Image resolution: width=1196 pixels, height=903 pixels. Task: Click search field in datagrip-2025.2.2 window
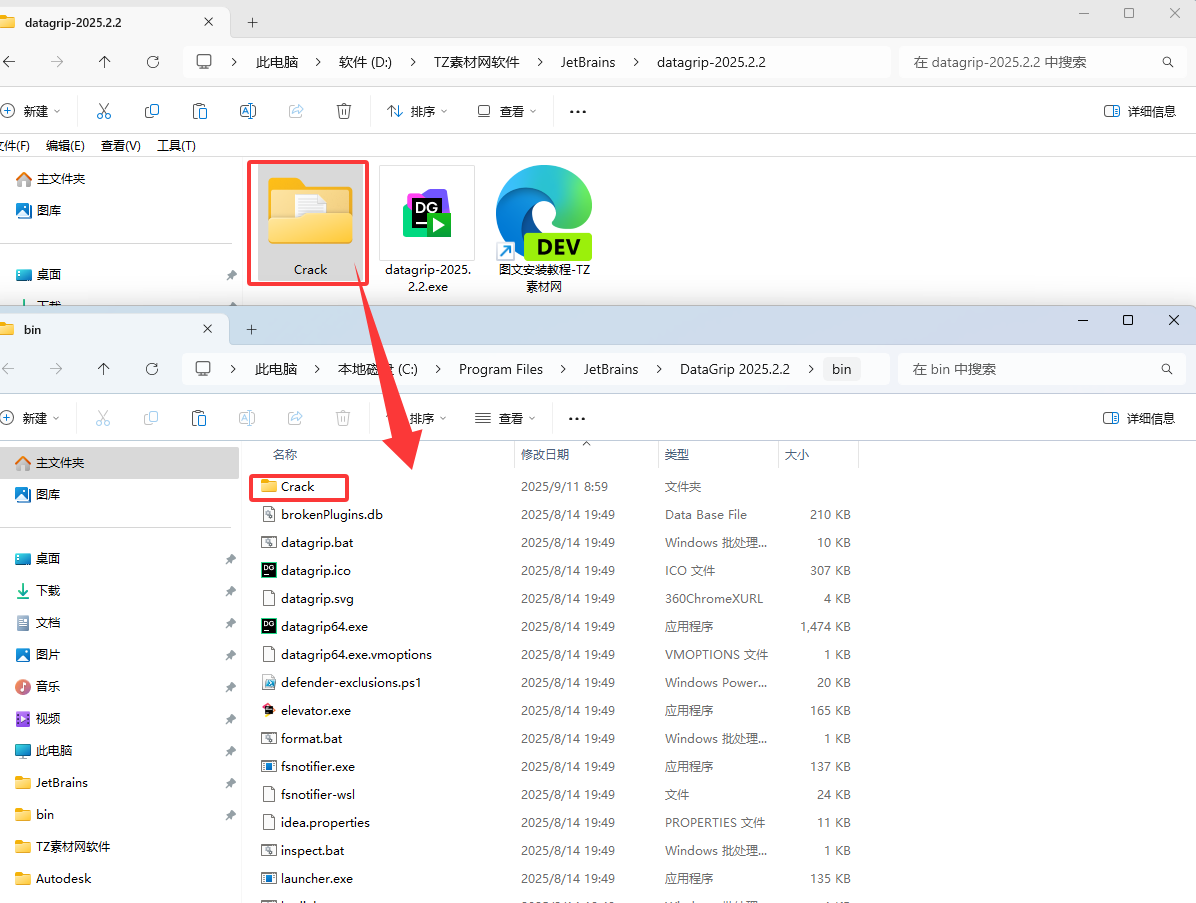(x=1040, y=63)
